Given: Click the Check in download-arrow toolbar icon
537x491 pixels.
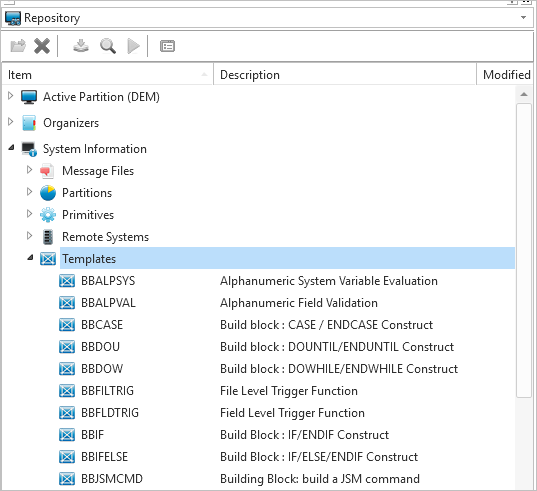Looking at the screenshot, I should pos(81,46).
